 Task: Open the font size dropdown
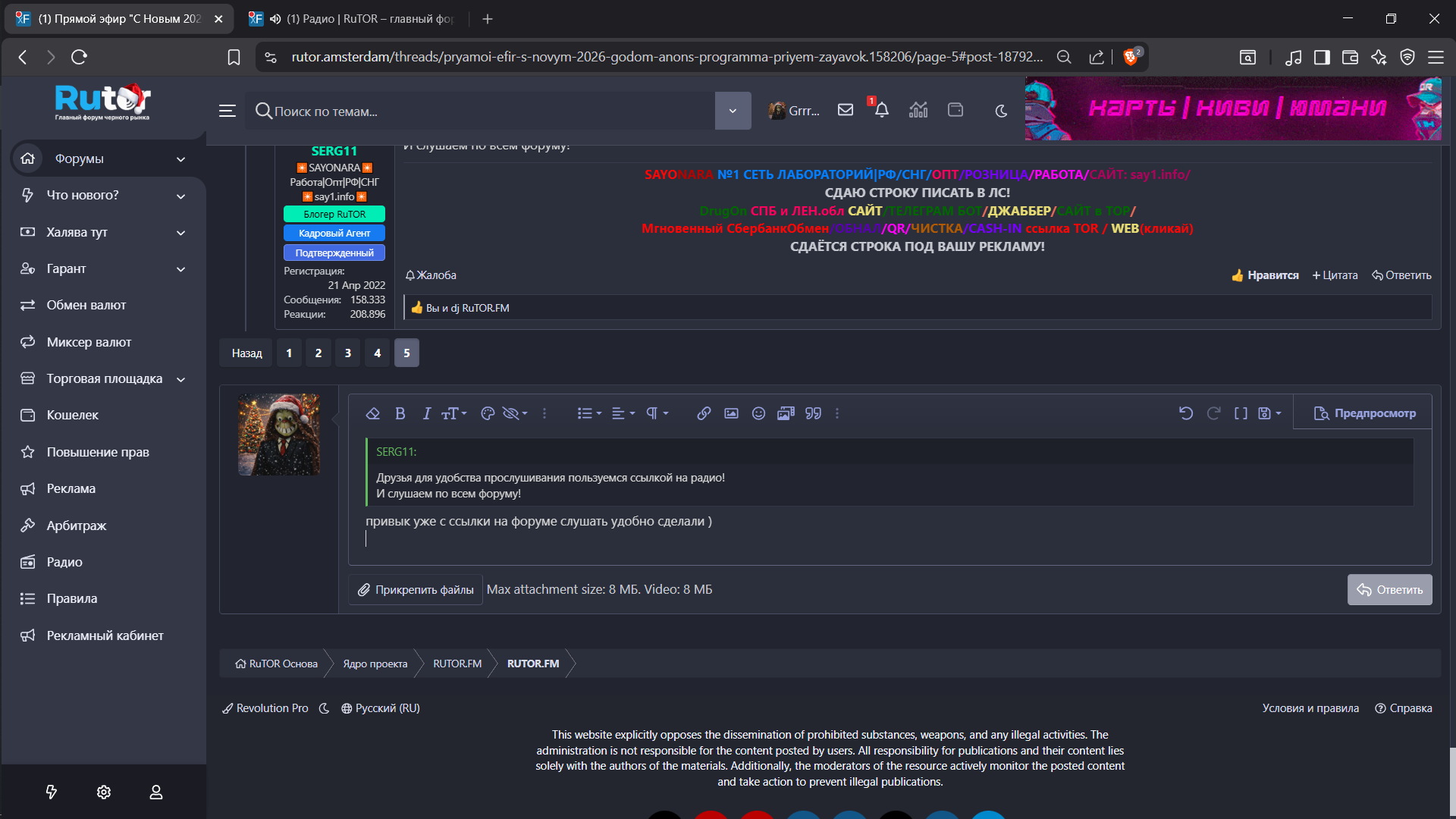(453, 413)
